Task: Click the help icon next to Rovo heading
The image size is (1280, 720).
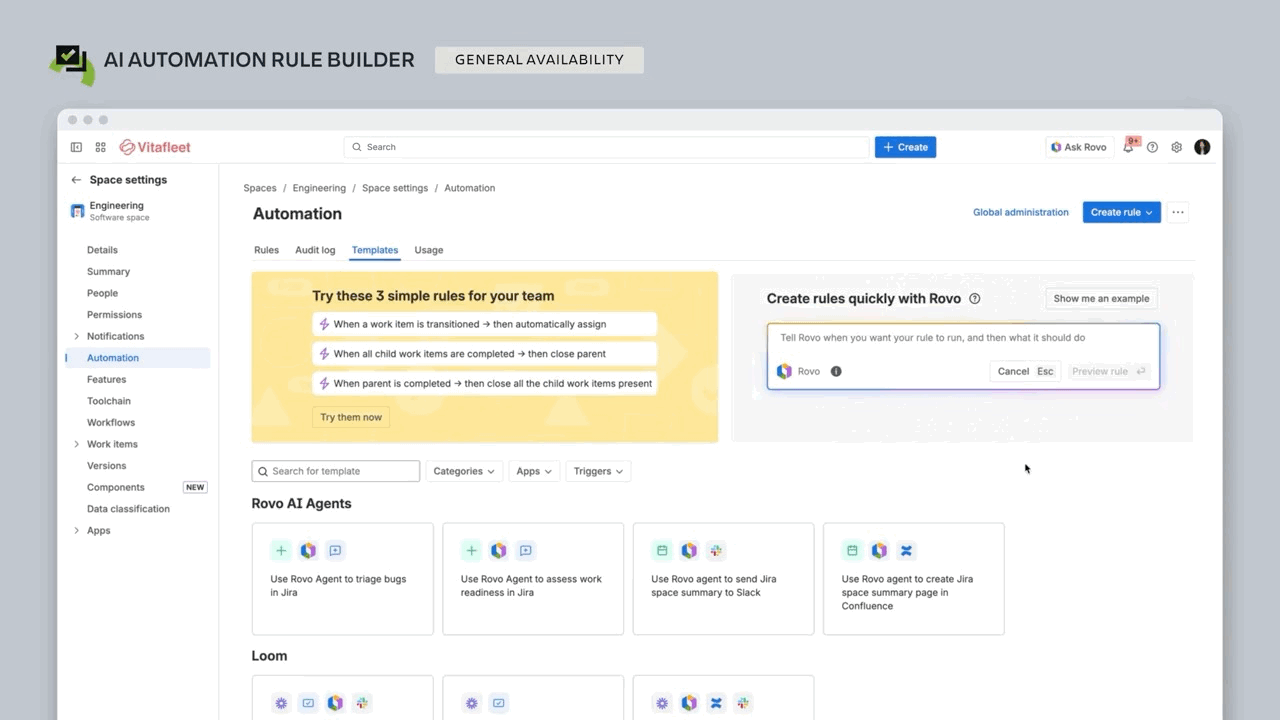Action: (x=975, y=298)
